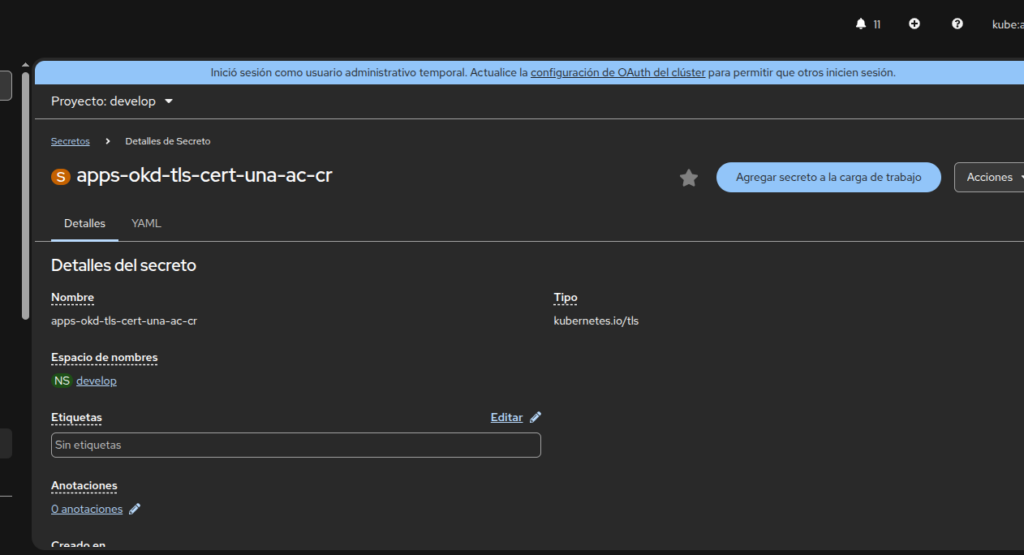Go back via Secretos breadcrumb link
The width and height of the screenshot is (1024, 555).
(70, 141)
